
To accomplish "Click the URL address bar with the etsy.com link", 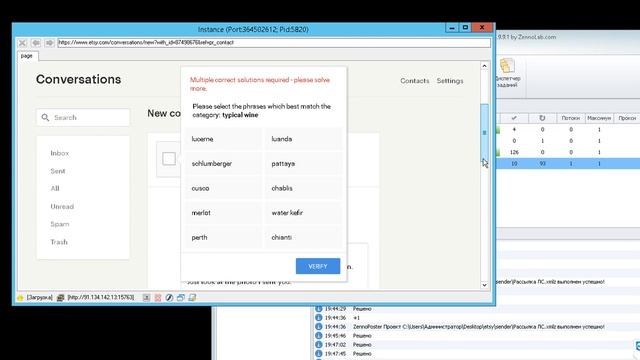I will pyautogui.click(x=274, y=42).
